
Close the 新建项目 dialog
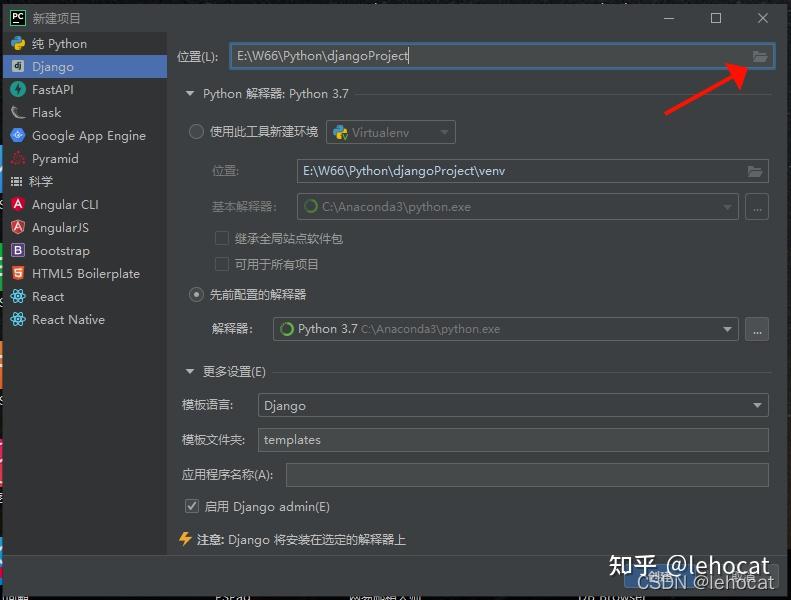pyautogui.click(x=763, y=18)
